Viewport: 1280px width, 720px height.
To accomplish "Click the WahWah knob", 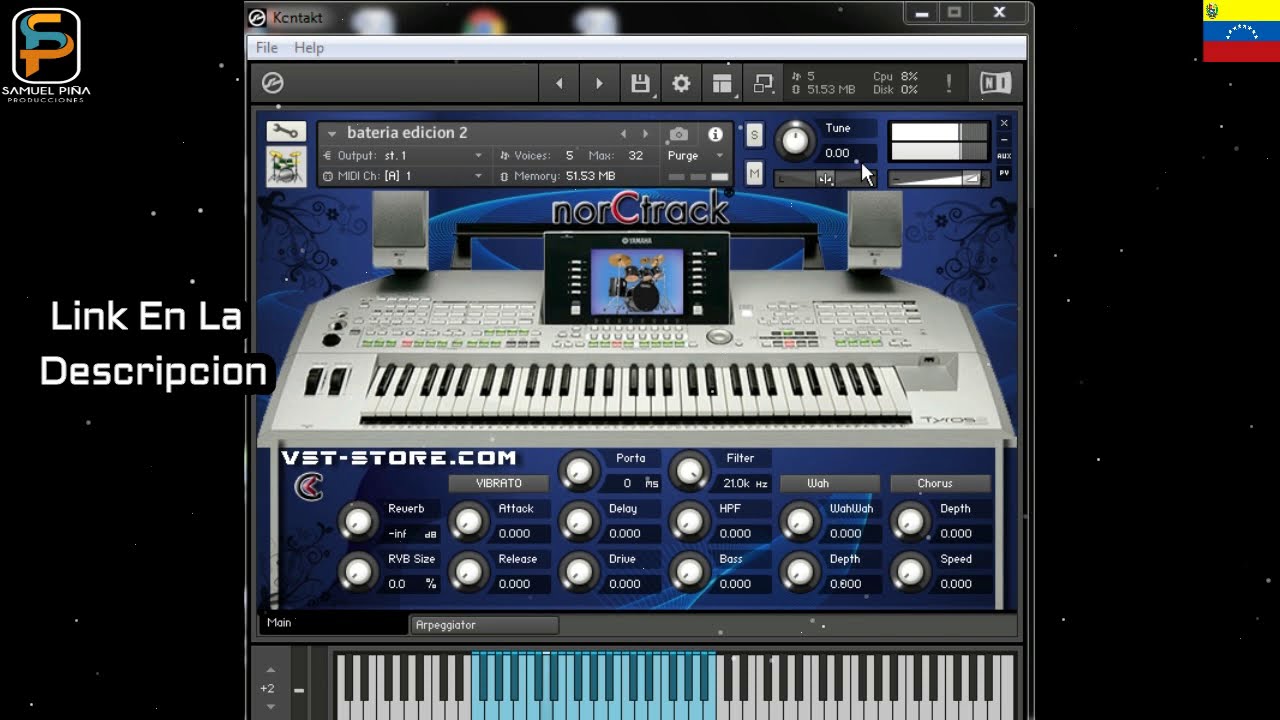I will pyautogui.click(x=799, y=521).
